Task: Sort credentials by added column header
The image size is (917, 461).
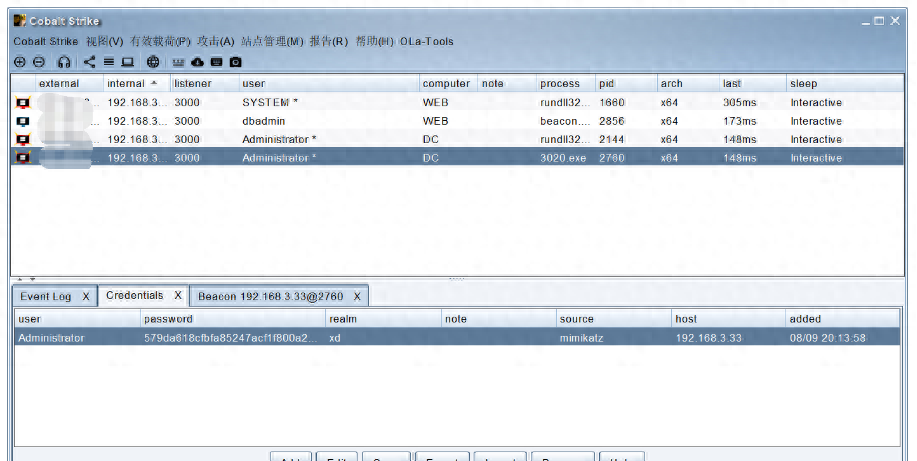Action: coord(843,319)
